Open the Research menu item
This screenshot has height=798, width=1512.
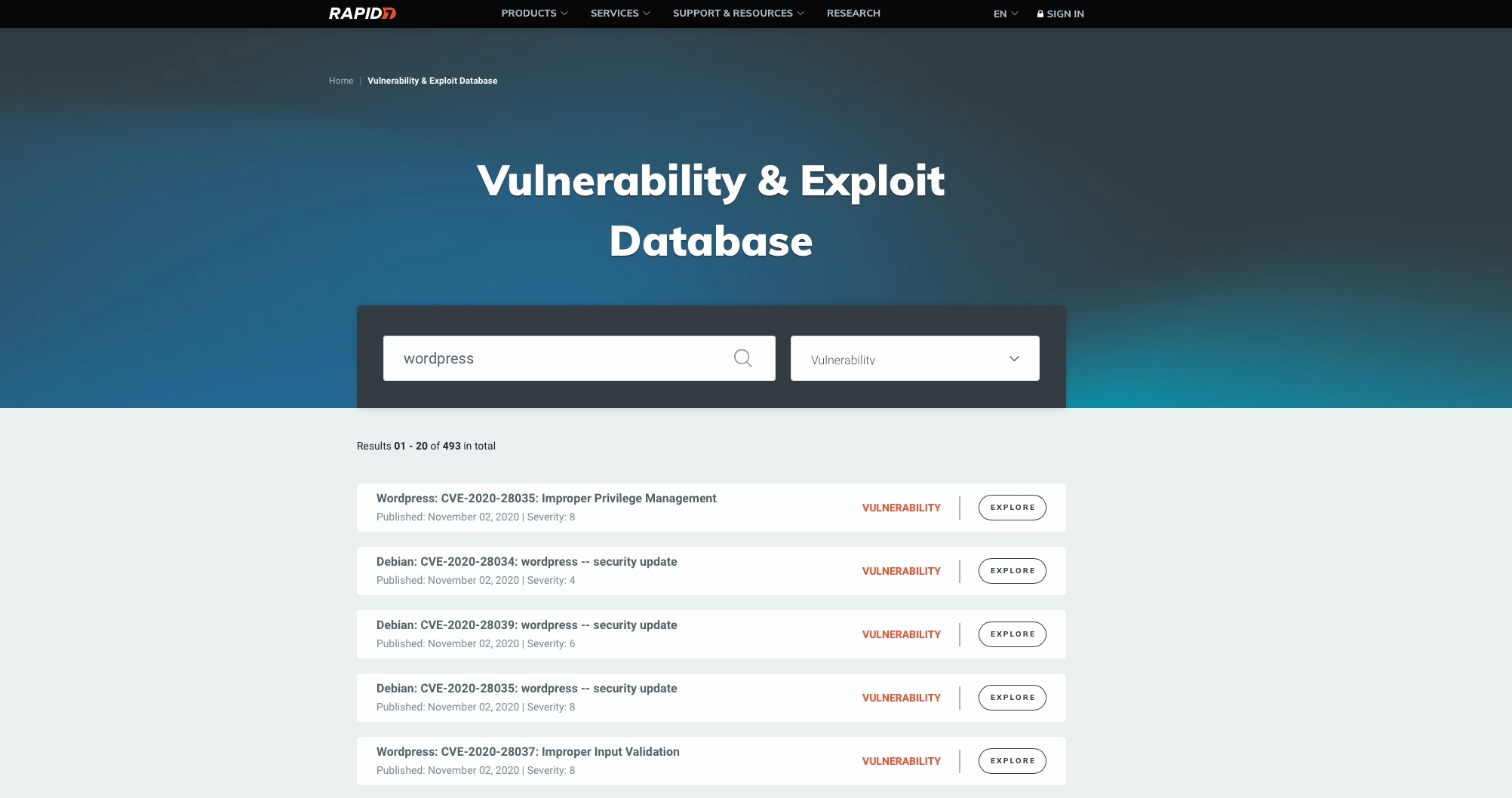point(853,14)
